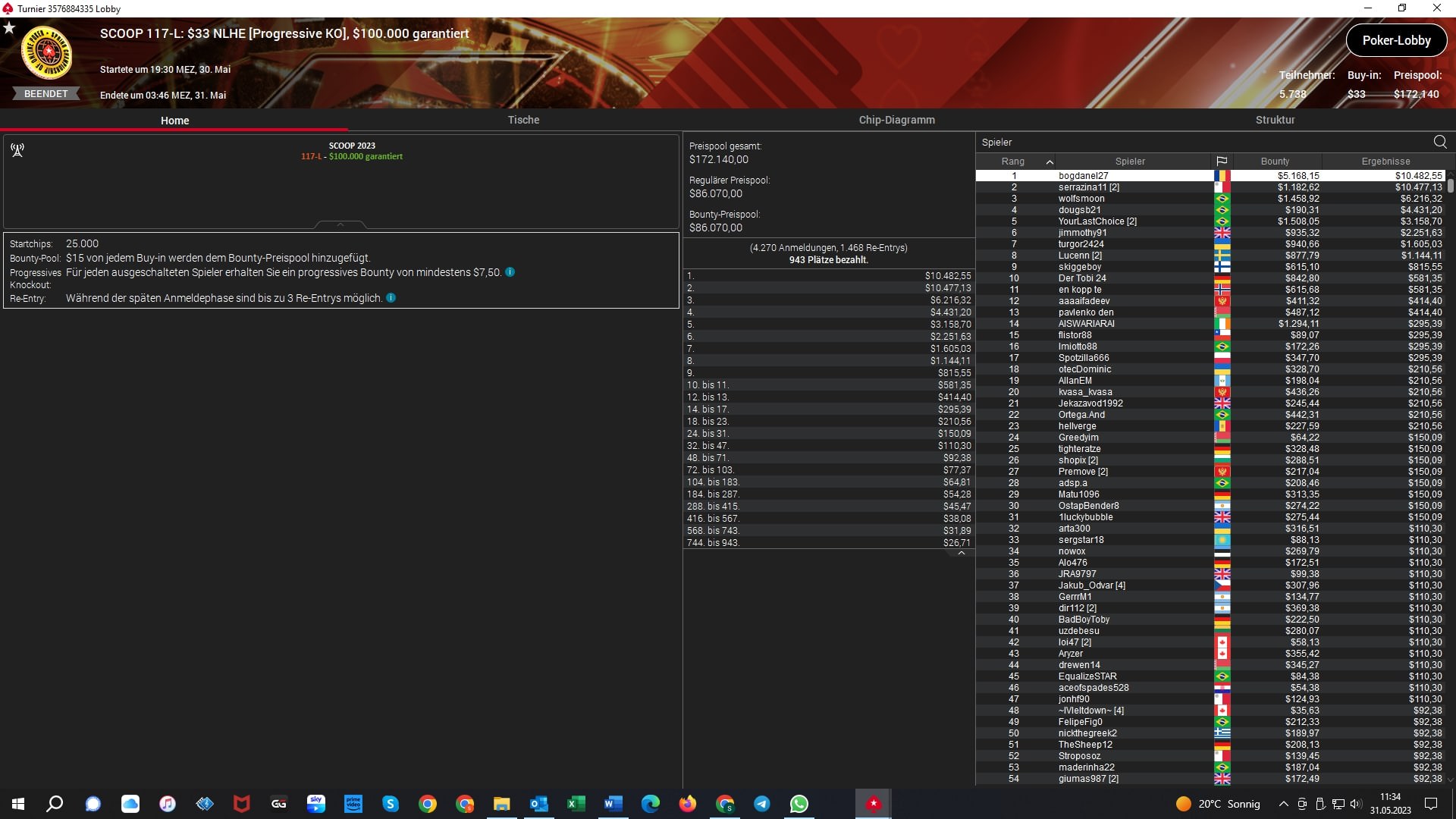Click the favorite star icon at top-left
1456x819 pixels.
click(x=9, y=28)
